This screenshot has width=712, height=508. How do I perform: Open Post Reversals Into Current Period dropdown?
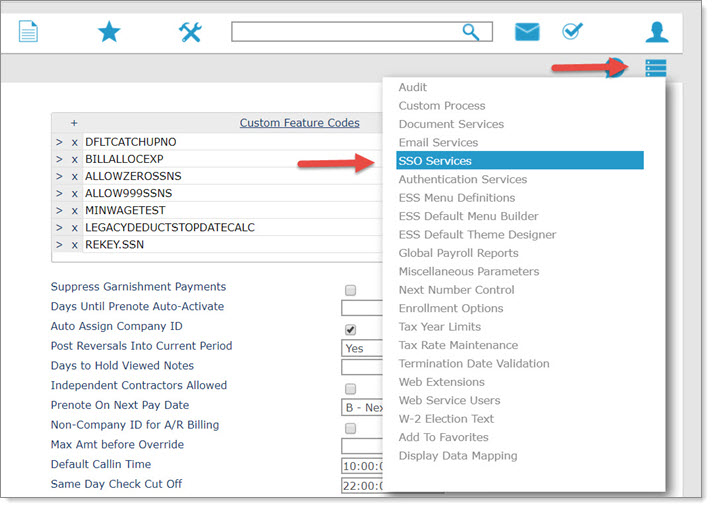tap(362, 348)
